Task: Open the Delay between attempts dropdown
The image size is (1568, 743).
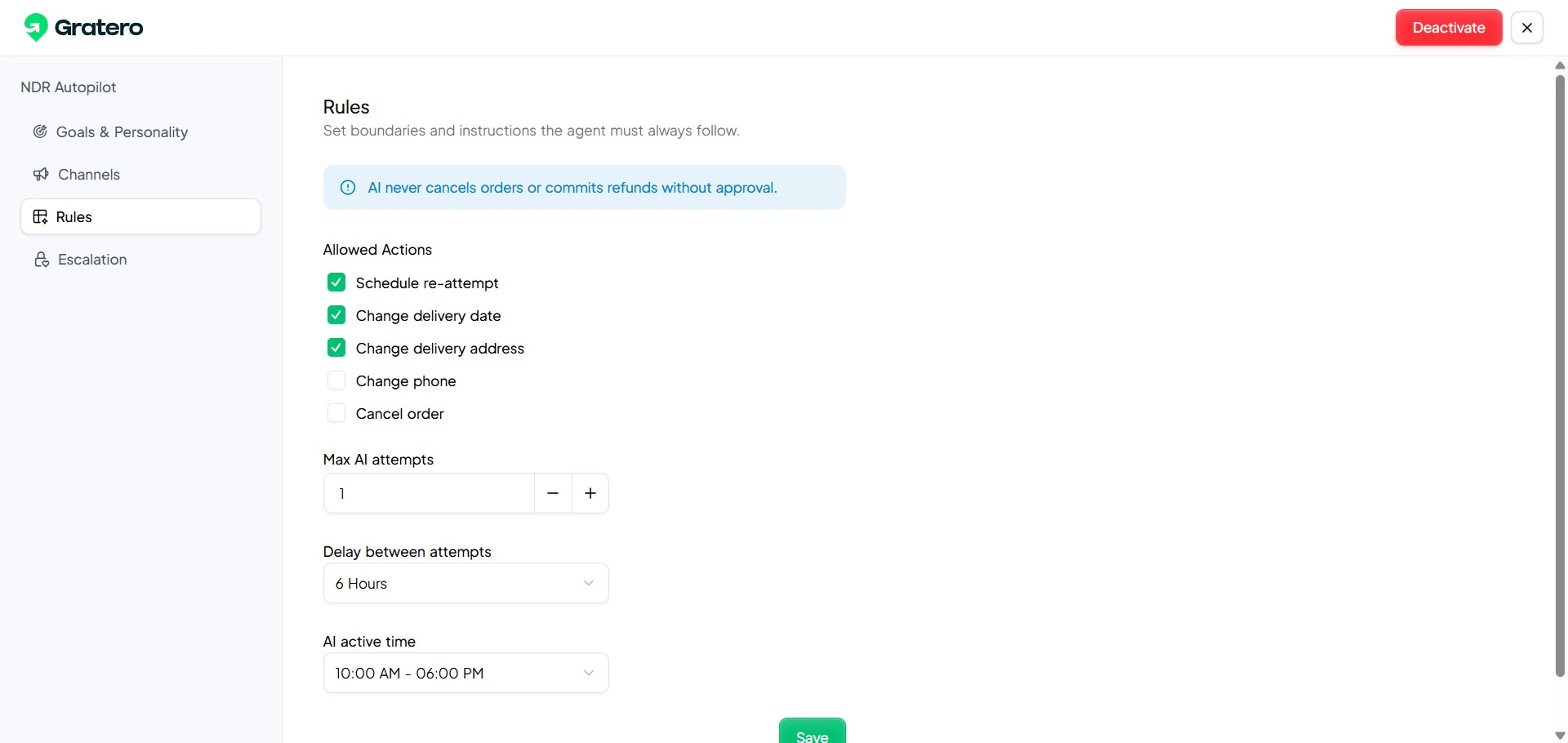Action: [465, 583]
